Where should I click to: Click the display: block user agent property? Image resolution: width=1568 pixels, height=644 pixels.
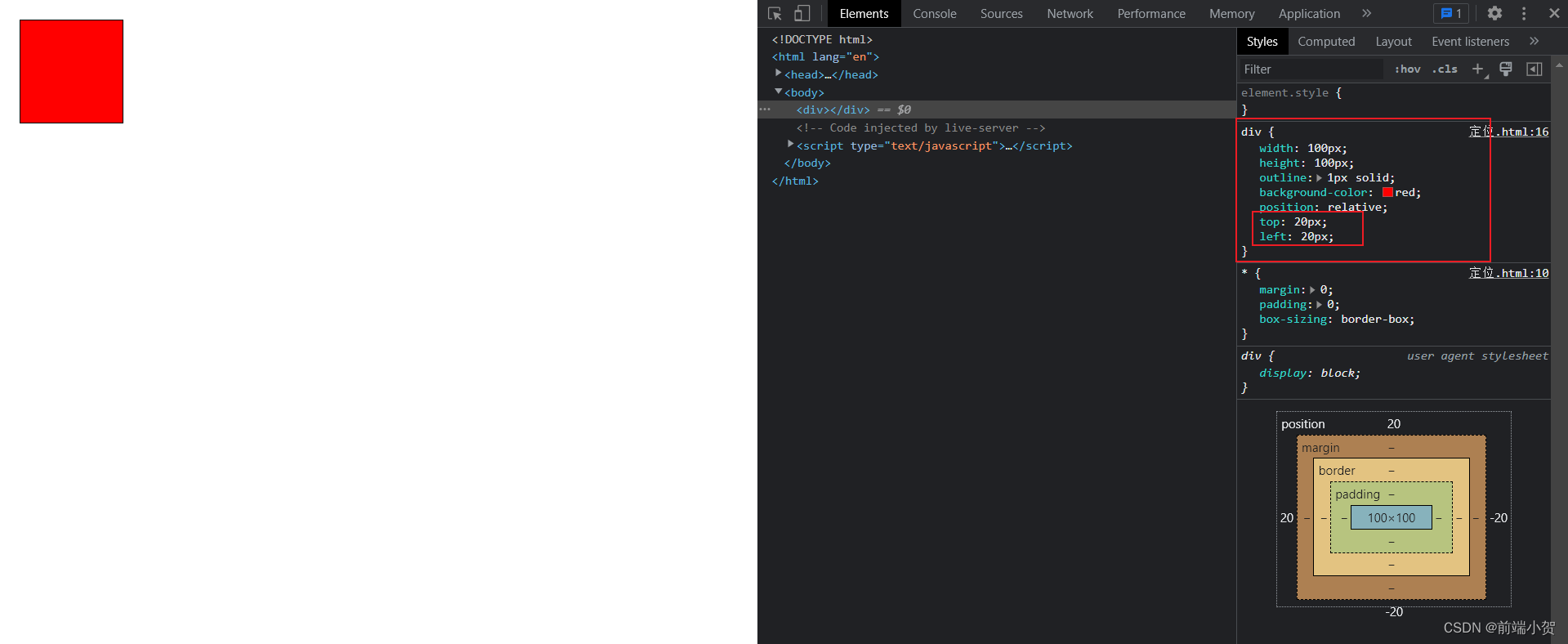click(1309, 373)
